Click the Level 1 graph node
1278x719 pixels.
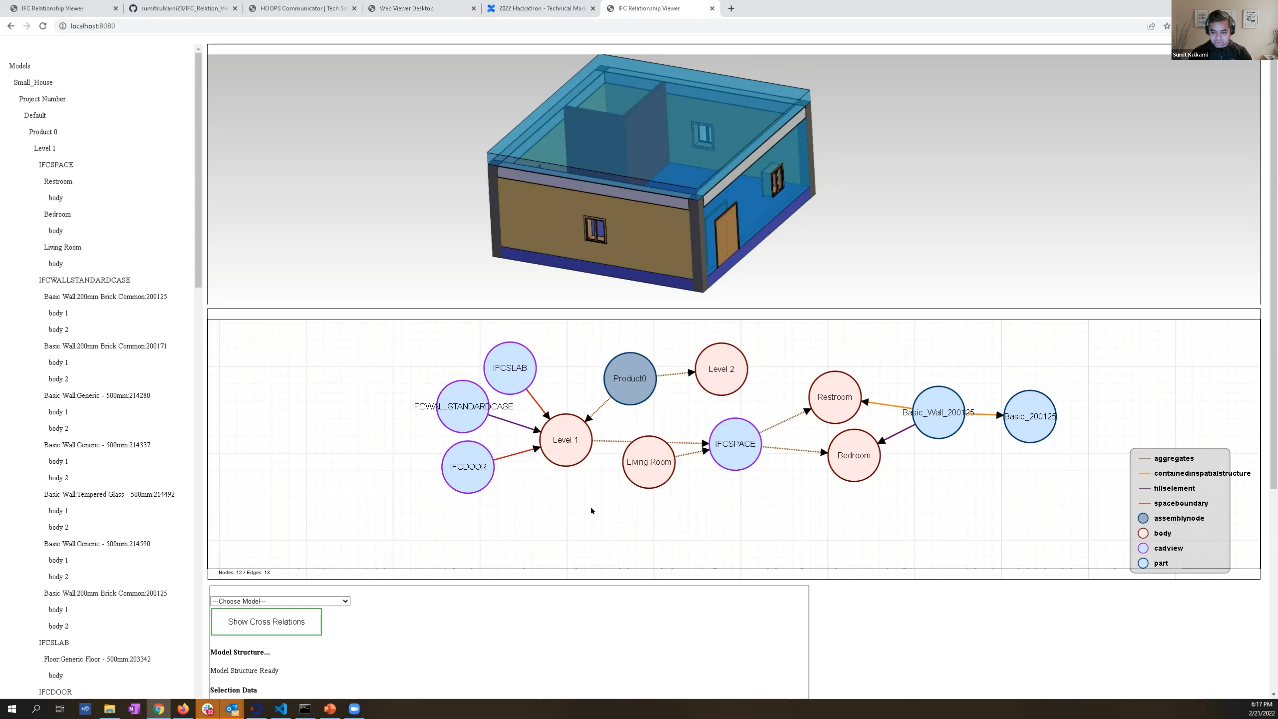point(565,440)
